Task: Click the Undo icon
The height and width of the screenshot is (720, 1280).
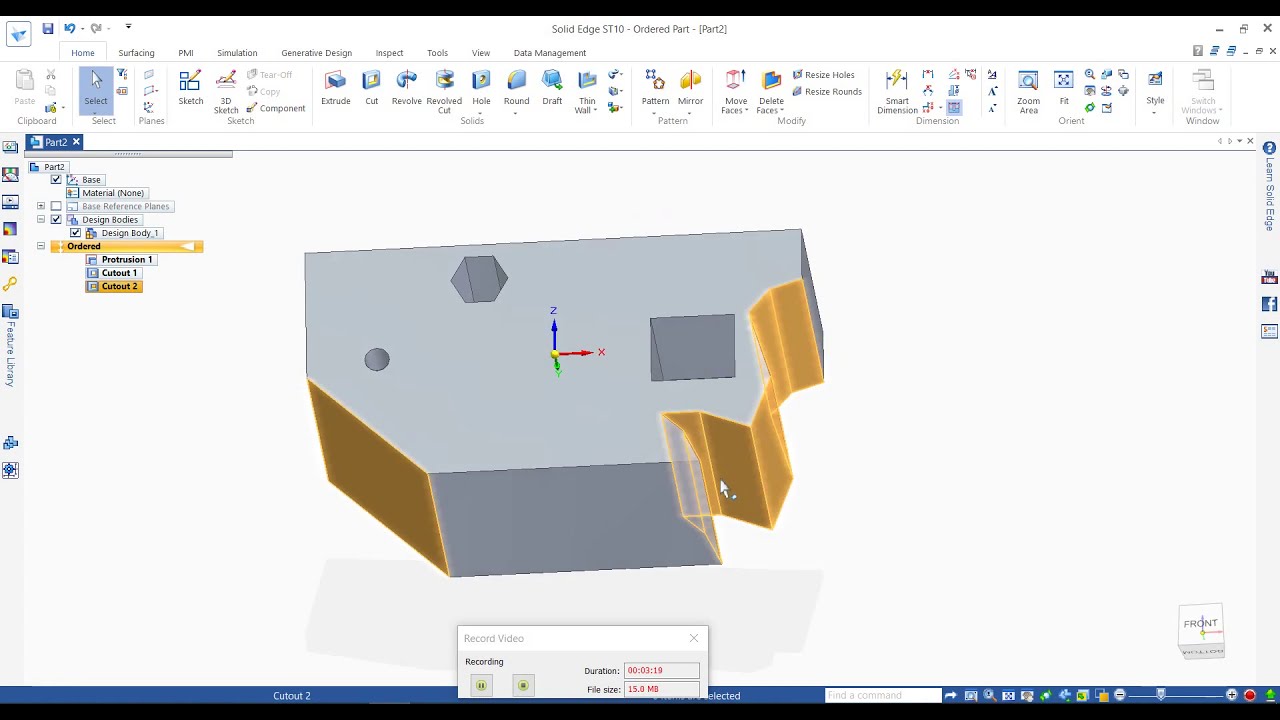Action: click(x=69, y=29)
